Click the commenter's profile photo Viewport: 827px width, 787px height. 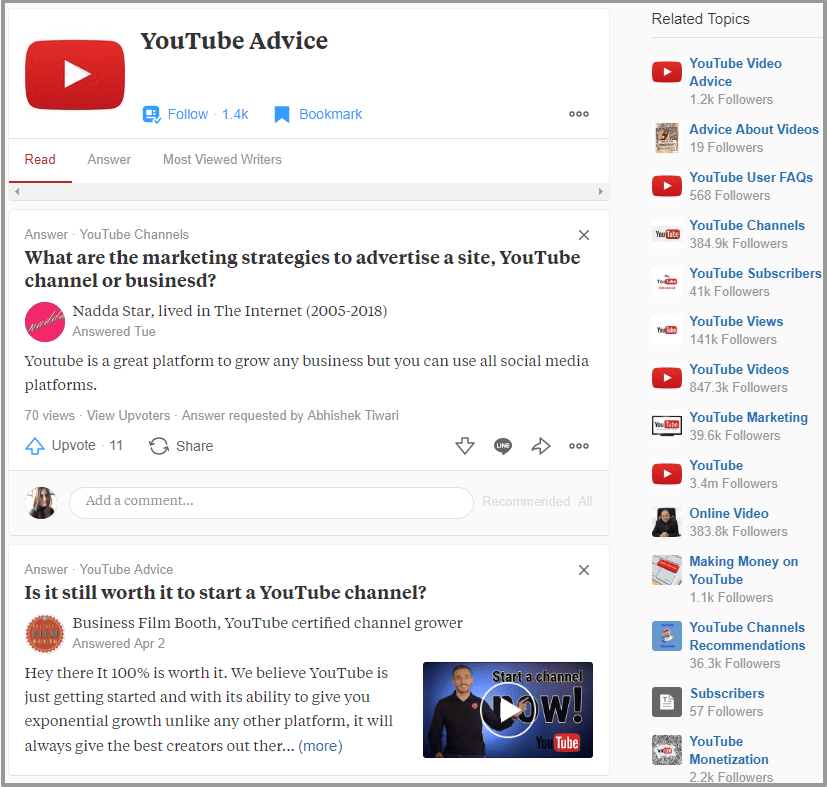pyautogui.click(x=41, y=502)
